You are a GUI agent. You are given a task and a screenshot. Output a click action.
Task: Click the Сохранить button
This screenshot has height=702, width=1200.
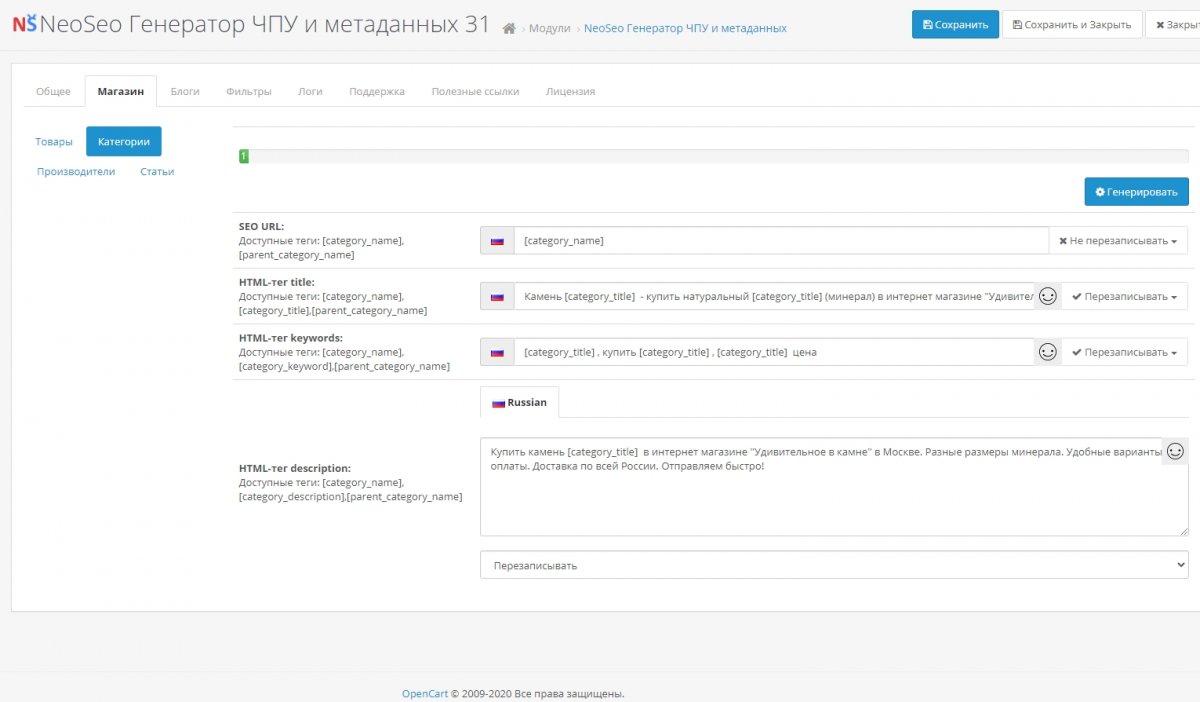click(955, 25)
